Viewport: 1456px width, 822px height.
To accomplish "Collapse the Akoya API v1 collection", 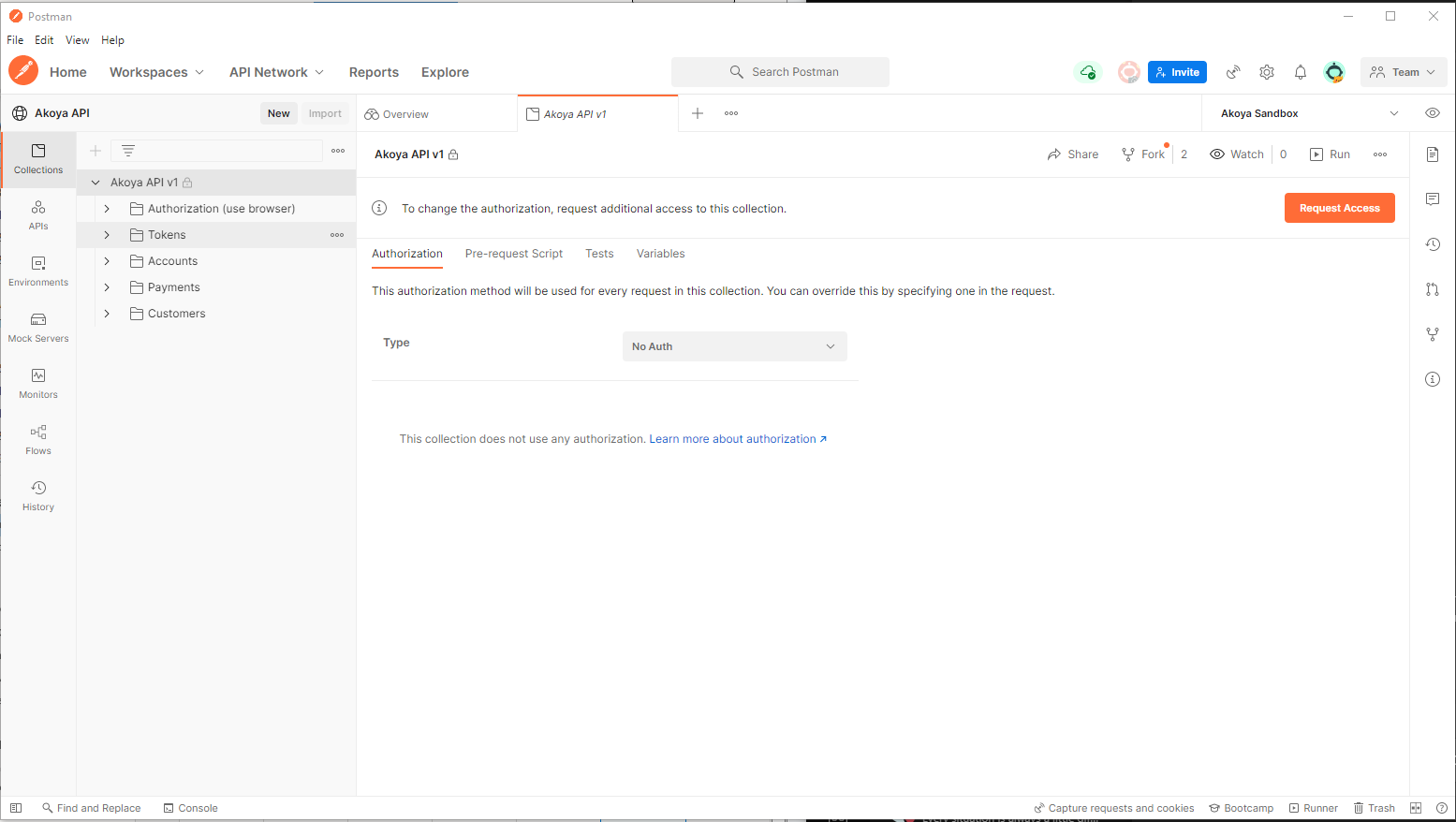I will click(96, 183).
